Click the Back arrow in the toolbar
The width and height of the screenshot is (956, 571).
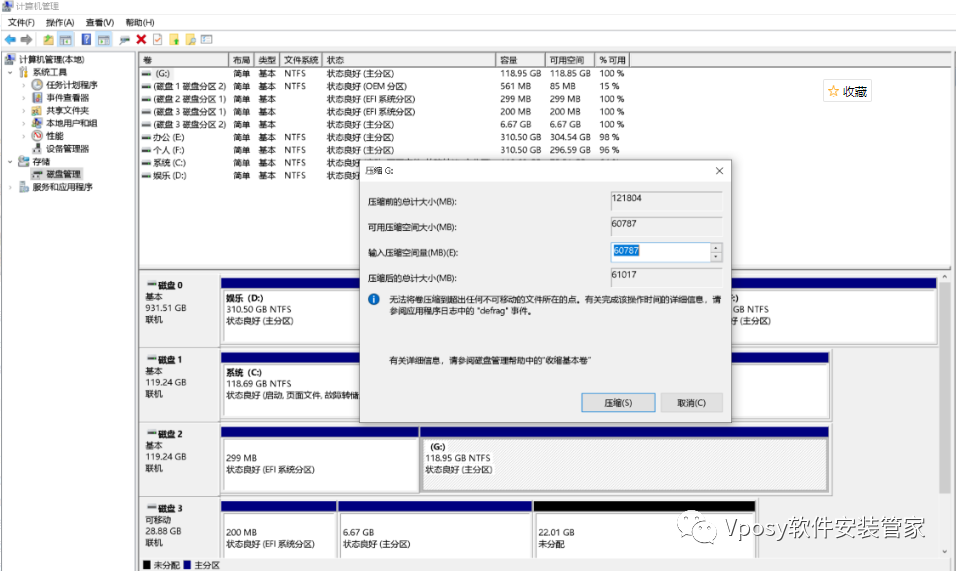(10, 39)
